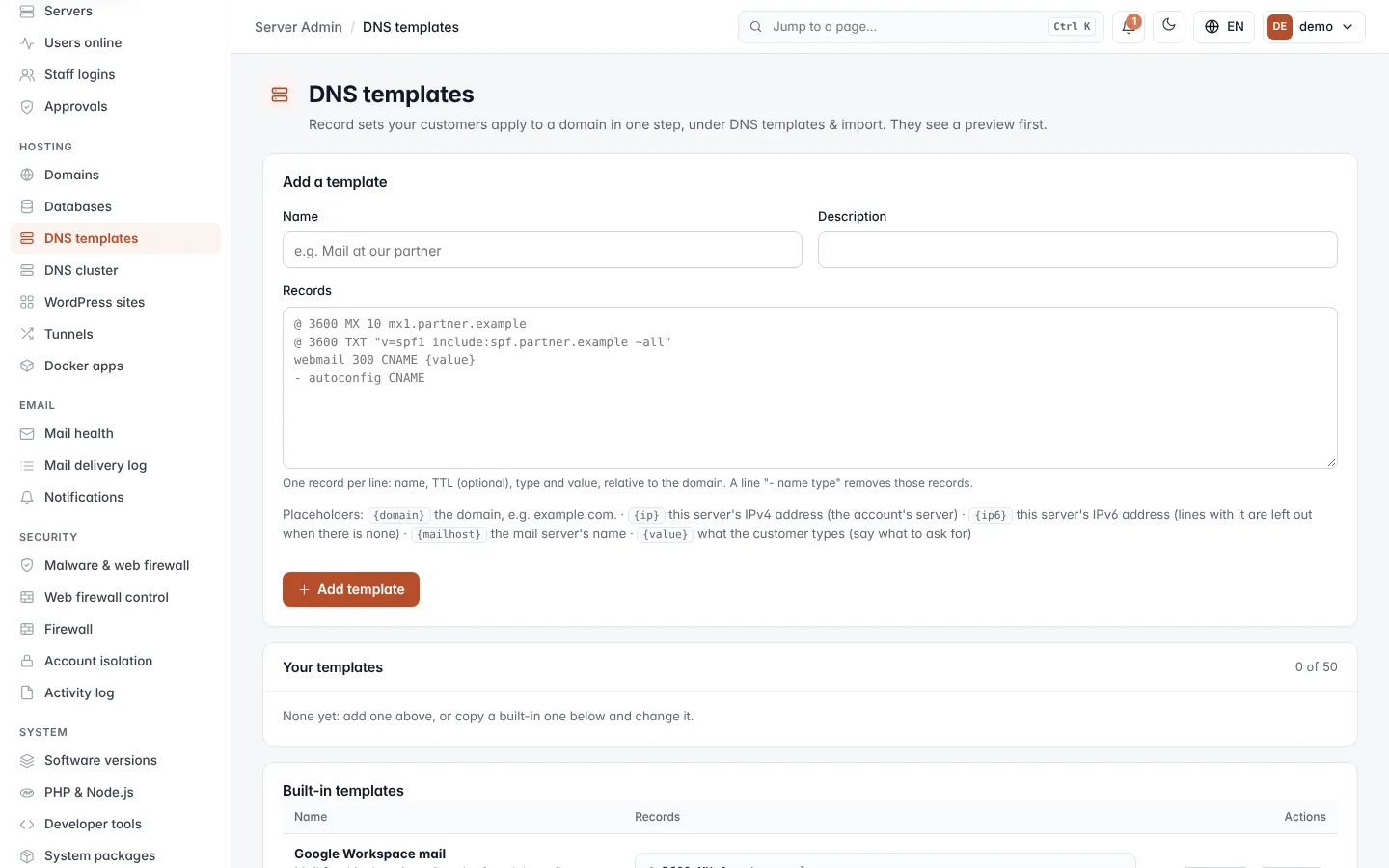This screenshot has width=1389, height=868.
Task: Open Software versions in the sidebar
Action: pos(115,761)
